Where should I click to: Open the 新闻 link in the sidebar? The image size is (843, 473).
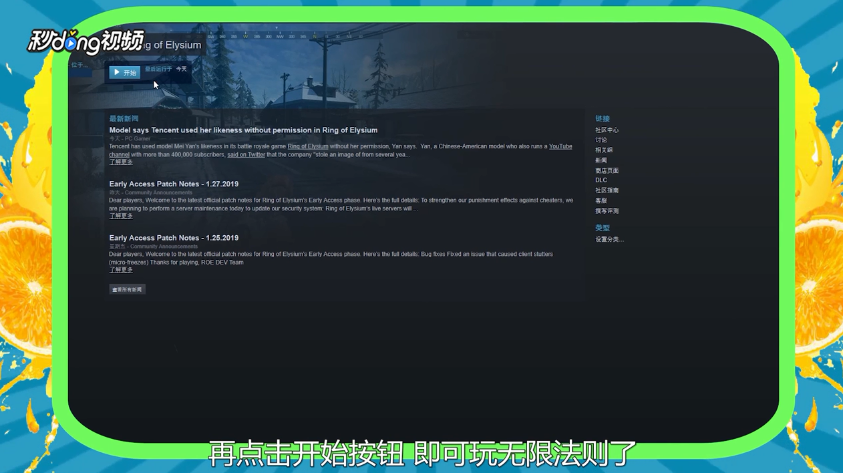601,160
